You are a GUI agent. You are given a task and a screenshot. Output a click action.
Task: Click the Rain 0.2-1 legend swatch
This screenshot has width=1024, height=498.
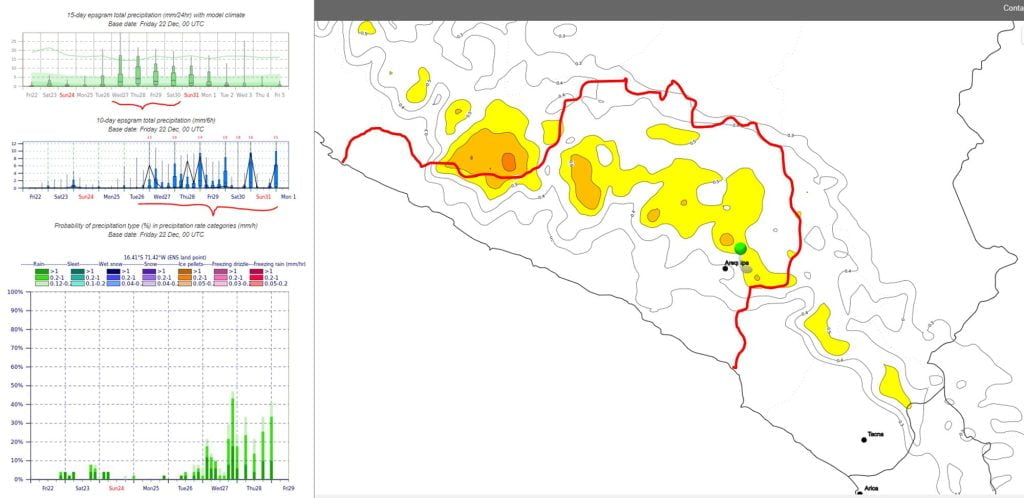tap(42, 277)
